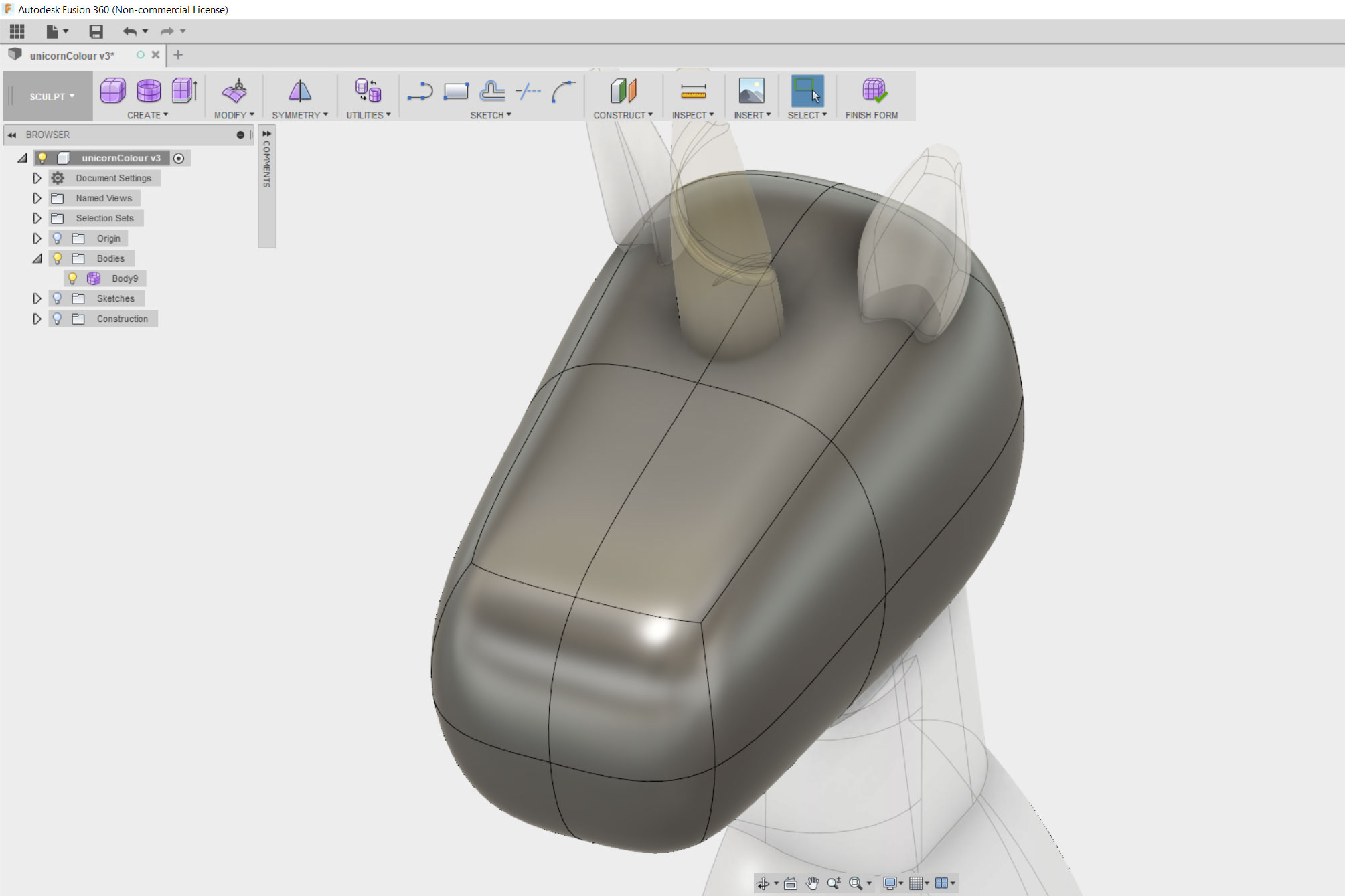Collapse the Browser panel arrows
This screenshot has width=1345, height=896.
click(x=11, y=135)
